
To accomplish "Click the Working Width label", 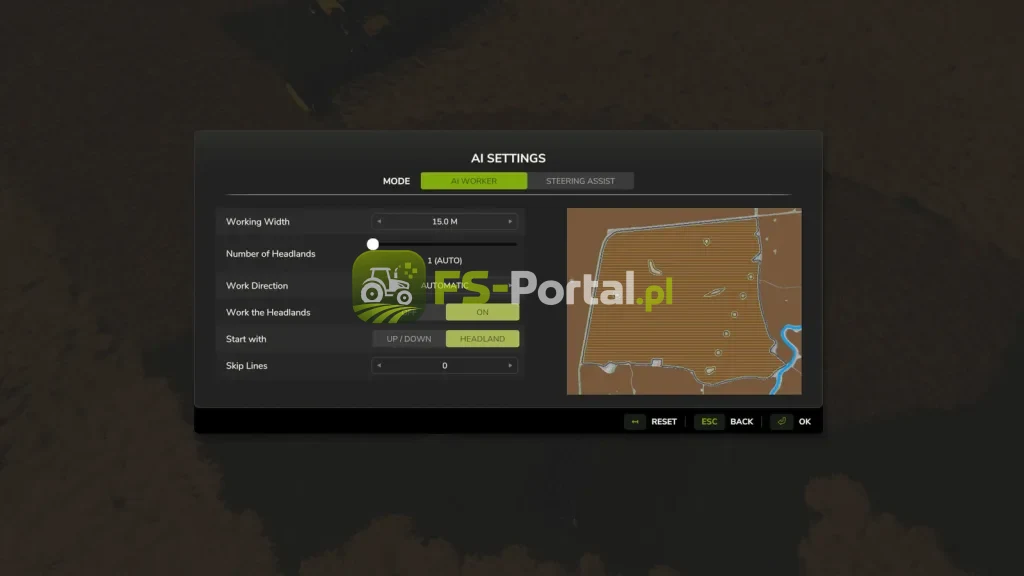I will [257, 222].
